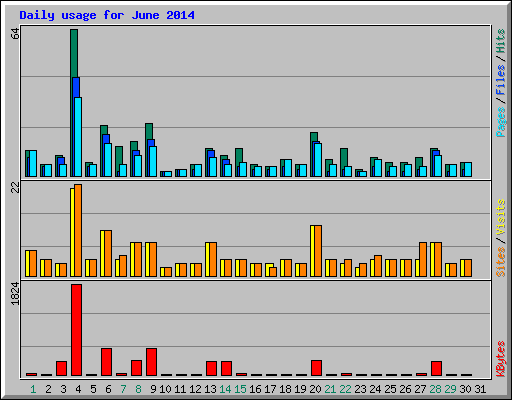This screenshot has height=400, width=512.
Task: Click the 'Files' legend label
Action: pyautogui.click(x=501, y=80)
